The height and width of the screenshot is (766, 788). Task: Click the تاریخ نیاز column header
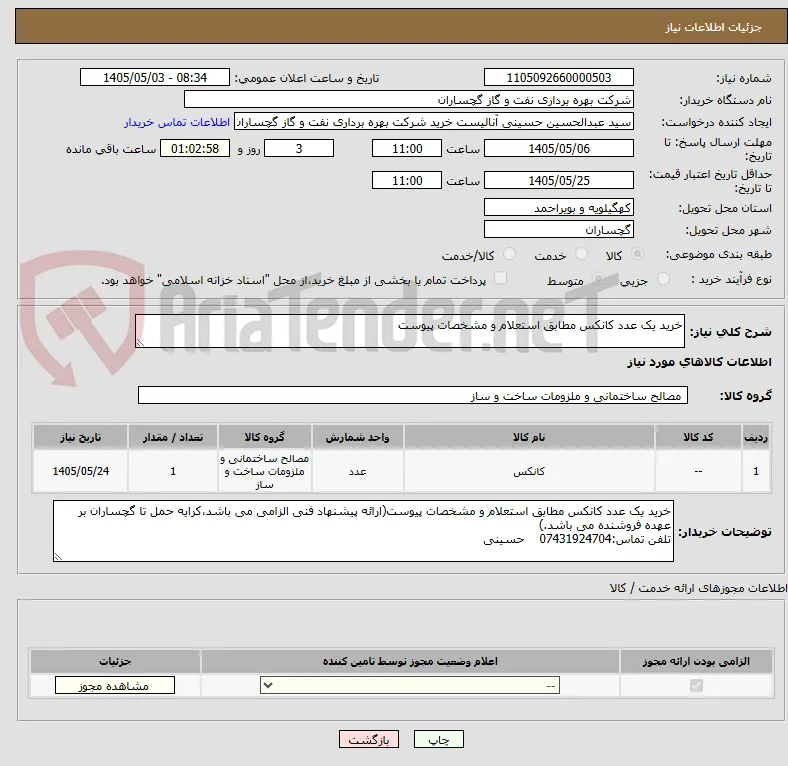point(80,437)
